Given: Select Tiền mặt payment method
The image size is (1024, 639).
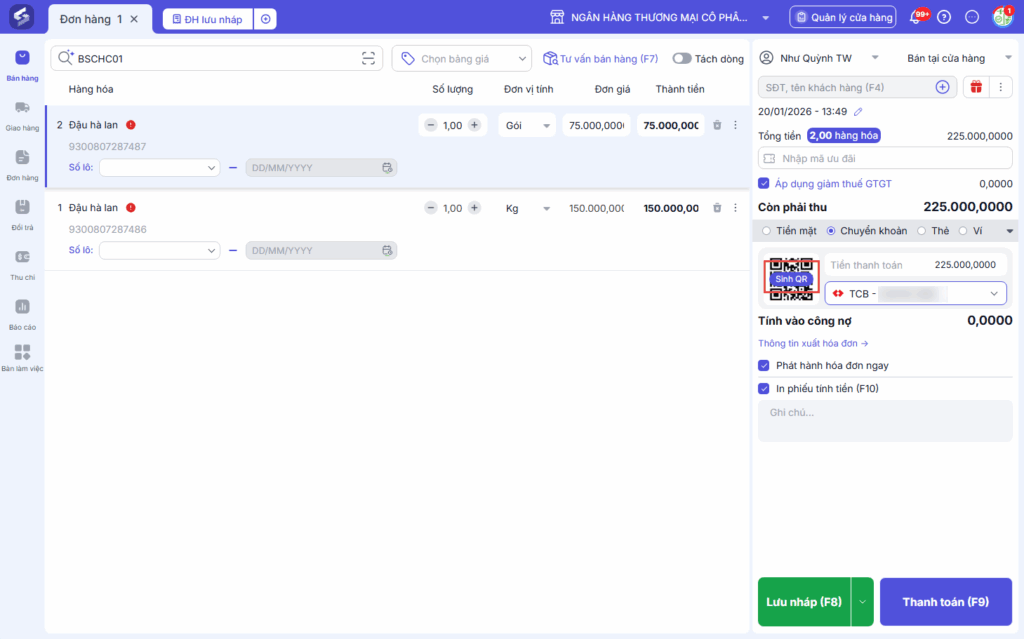Looking at the screenshot, I should click(767, 231).
